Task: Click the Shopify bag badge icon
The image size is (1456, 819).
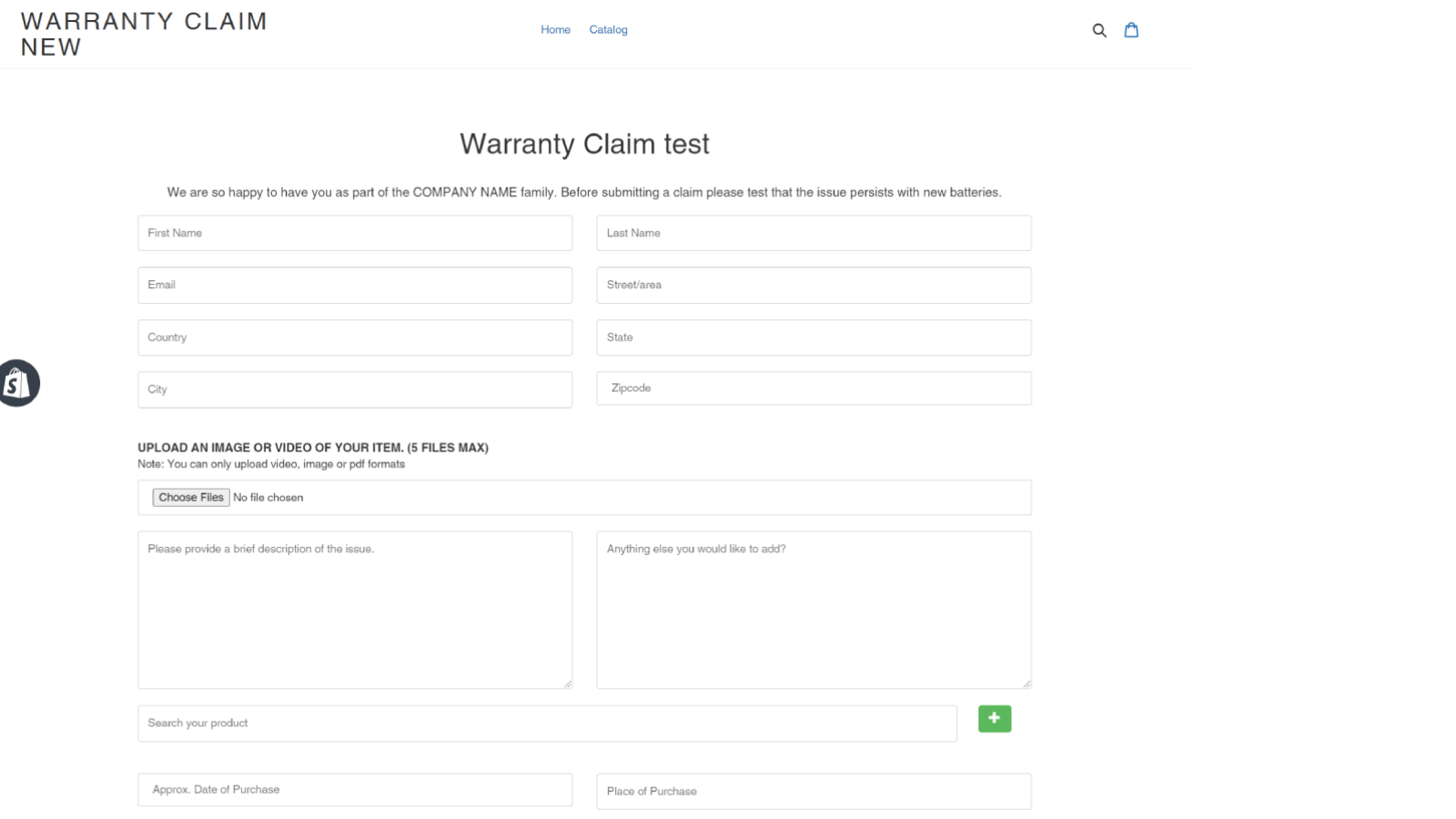Action: (x=18, y=383)
